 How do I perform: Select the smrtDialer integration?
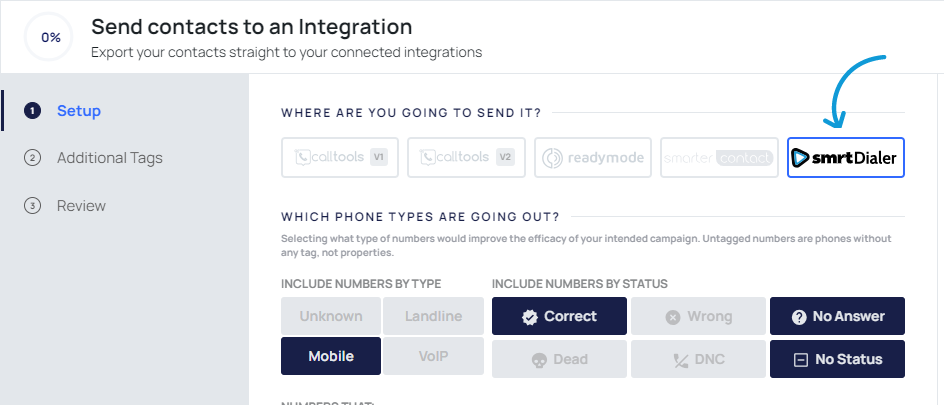(x=845, y=158)
